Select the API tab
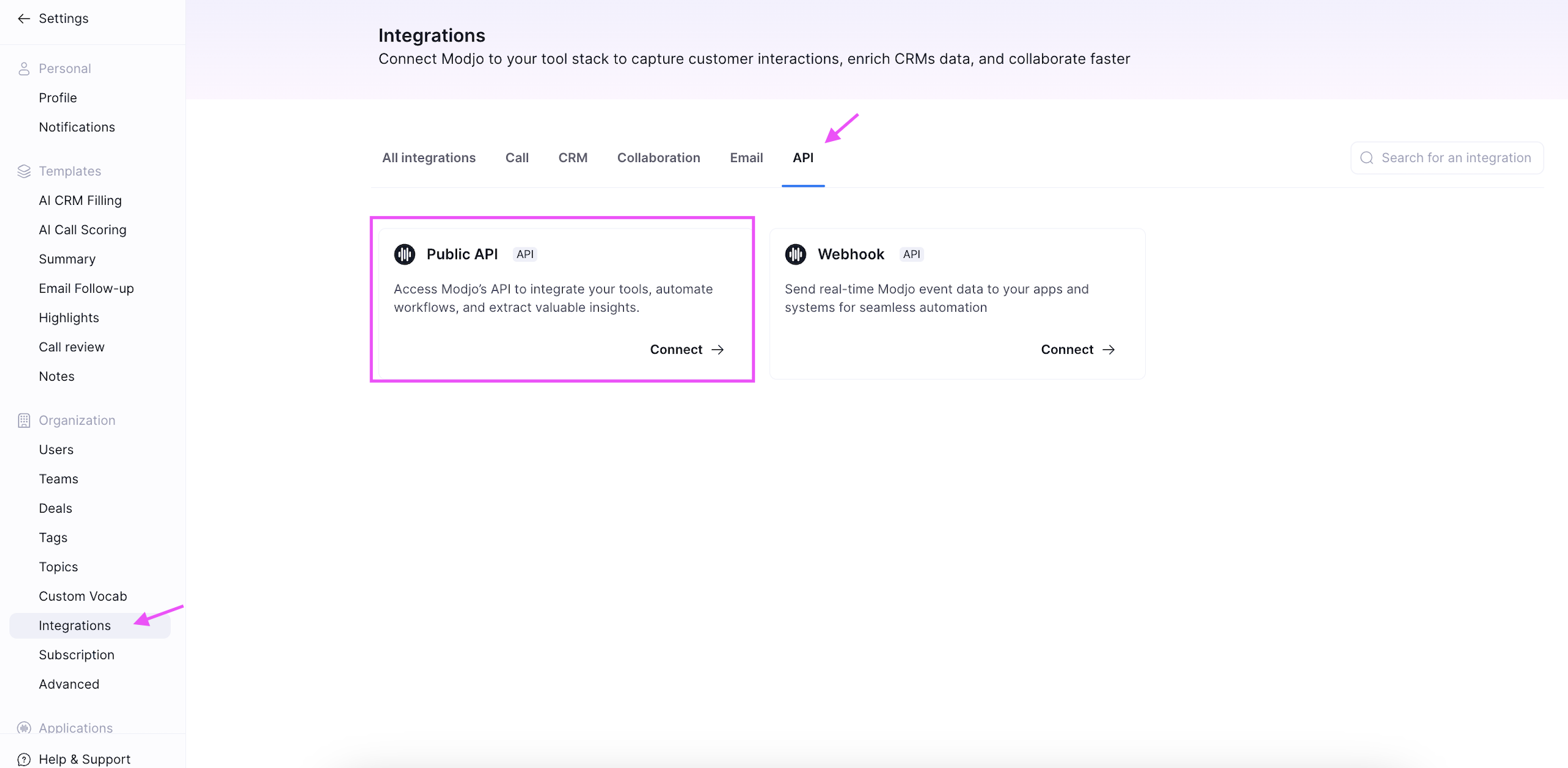 tap(803, 158)
